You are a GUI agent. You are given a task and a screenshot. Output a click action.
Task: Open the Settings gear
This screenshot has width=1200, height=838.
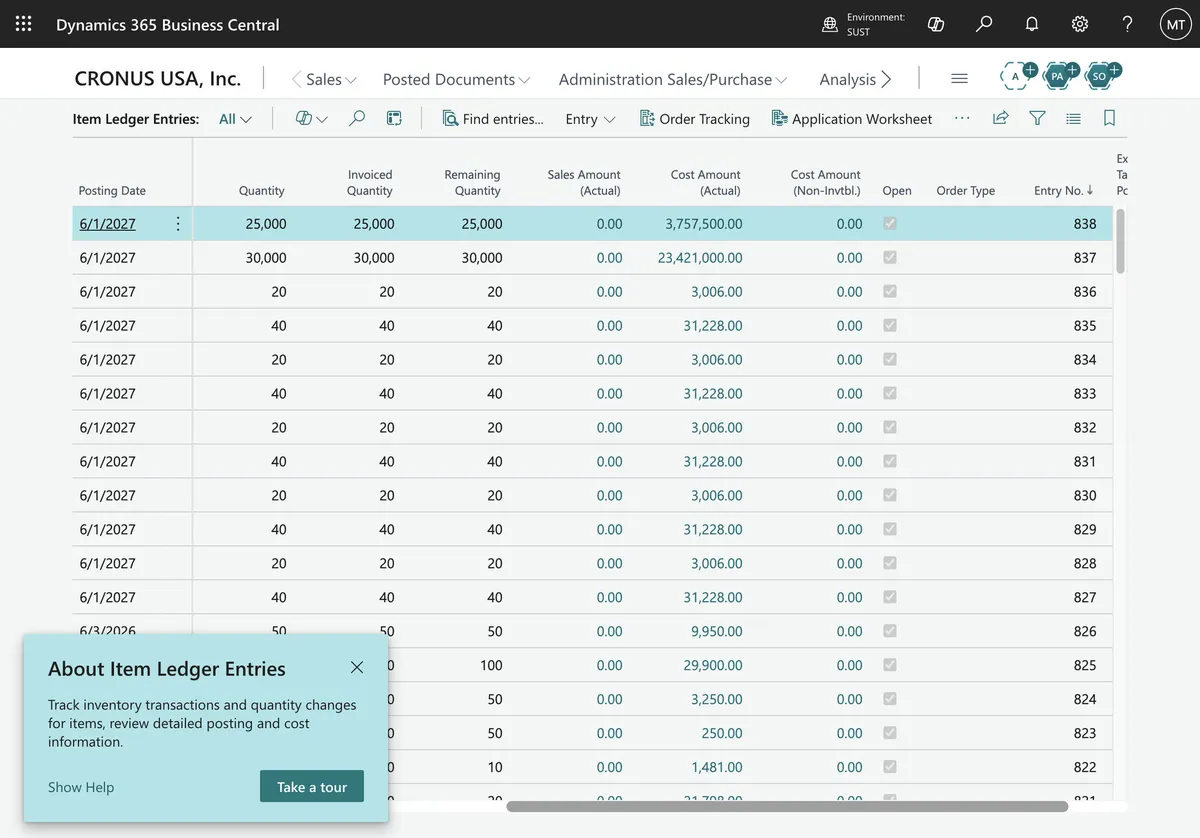[1080, 24]
